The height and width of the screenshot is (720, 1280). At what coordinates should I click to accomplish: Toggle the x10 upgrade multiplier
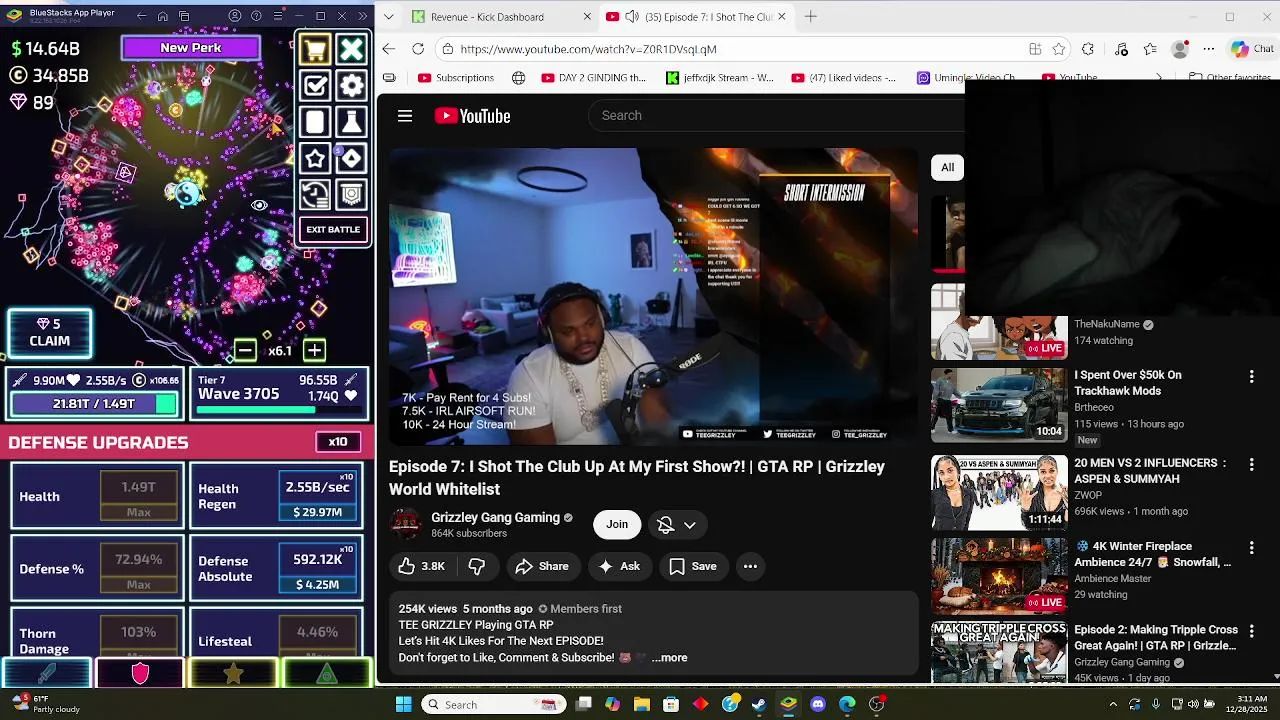tap(338, 442)
